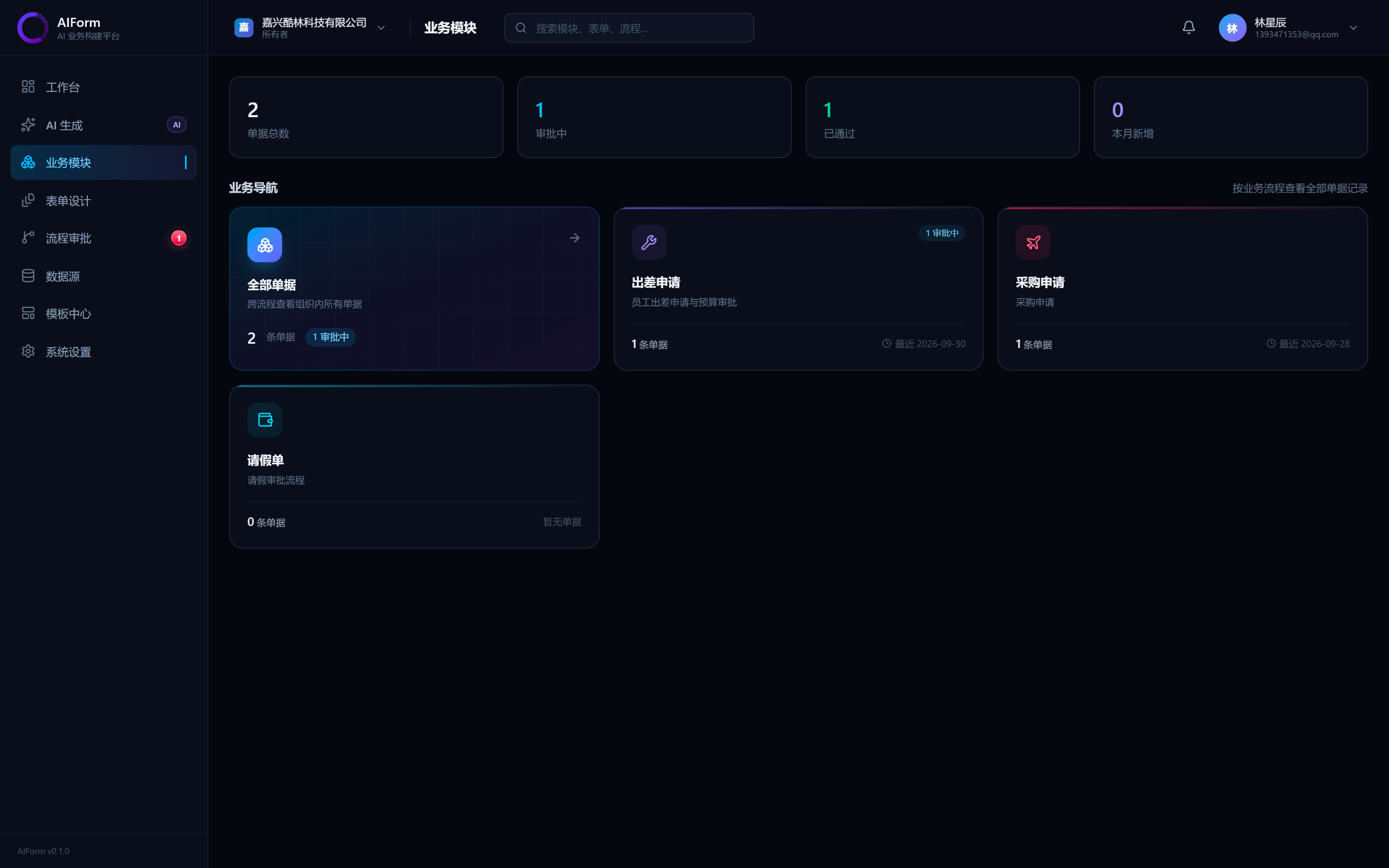Open the 请假单 card title
This screenshot has width=1389, height=868.
tap(266, 460)
